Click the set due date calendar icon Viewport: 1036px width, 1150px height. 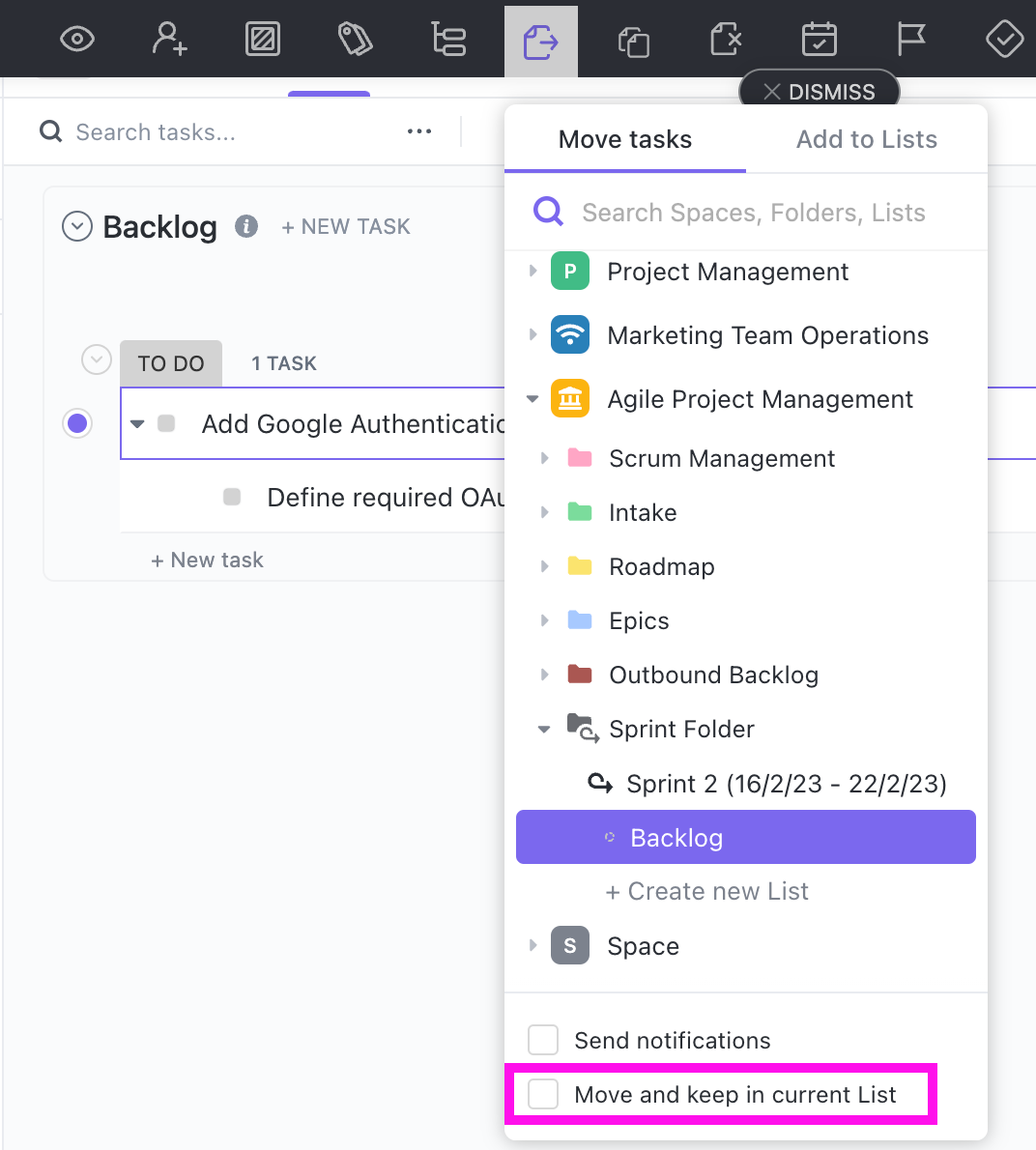click(820, 40)
